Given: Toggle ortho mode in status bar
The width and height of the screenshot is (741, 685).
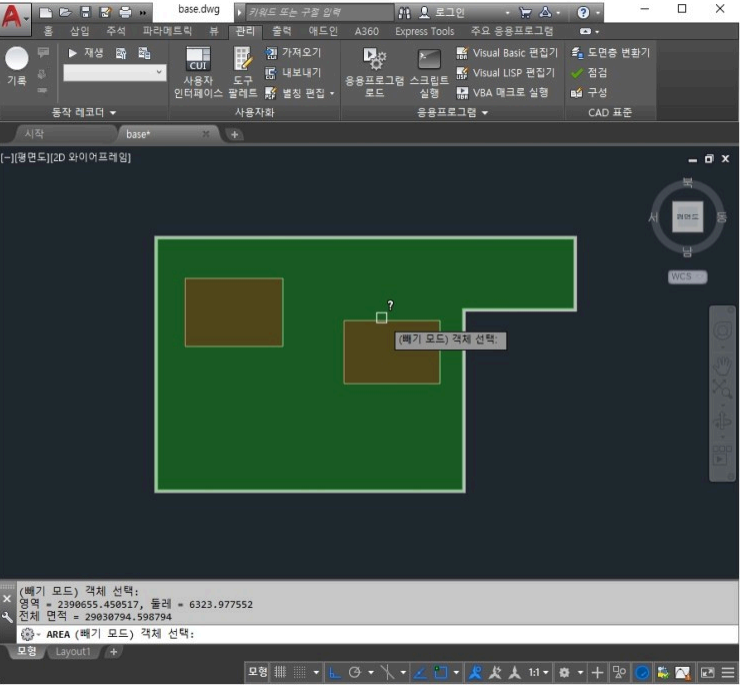Looking at the screenshot, I should click(x=335, y=672).
